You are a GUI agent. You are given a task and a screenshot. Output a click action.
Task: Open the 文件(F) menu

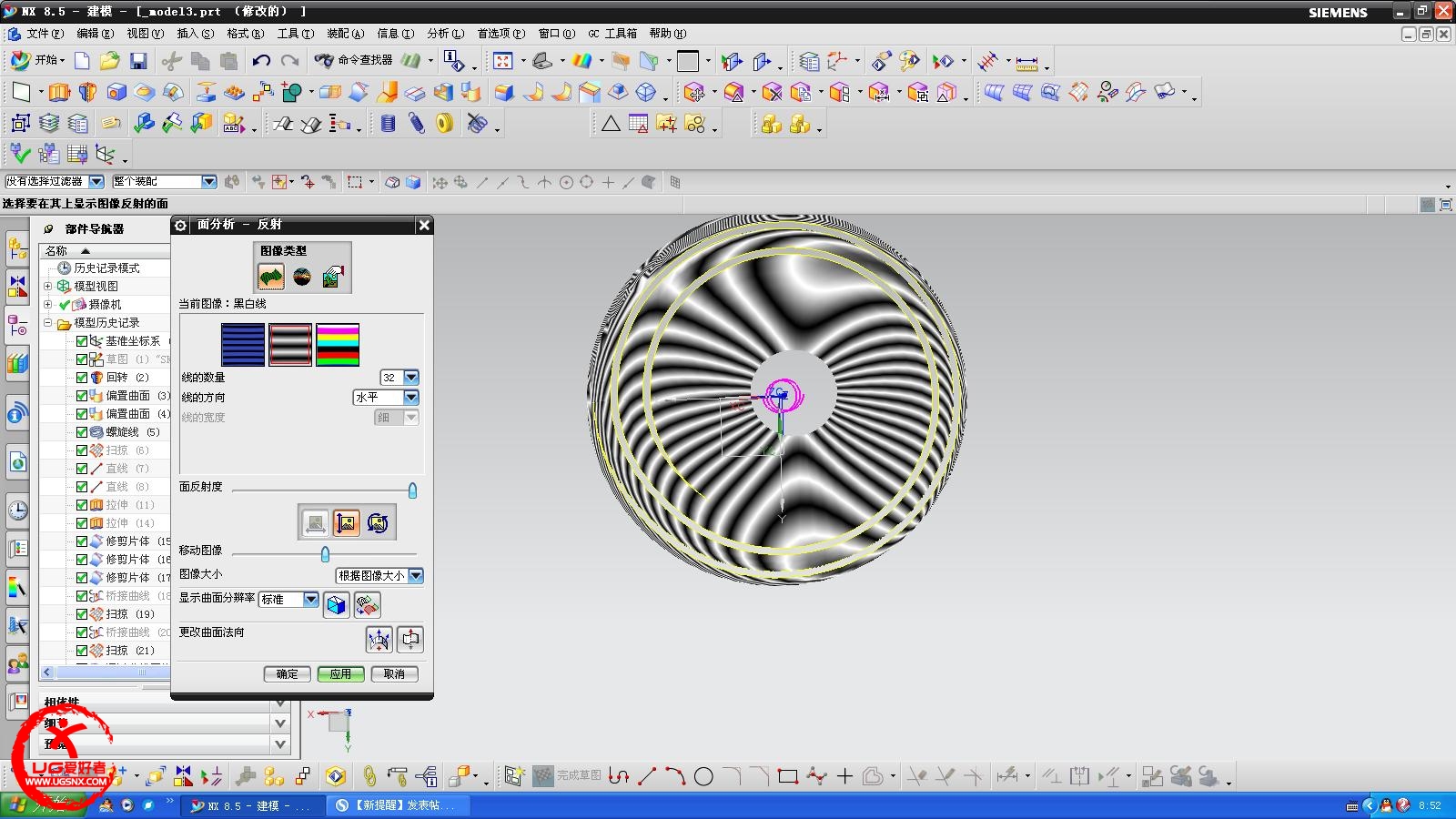click(x=45, y=33)
